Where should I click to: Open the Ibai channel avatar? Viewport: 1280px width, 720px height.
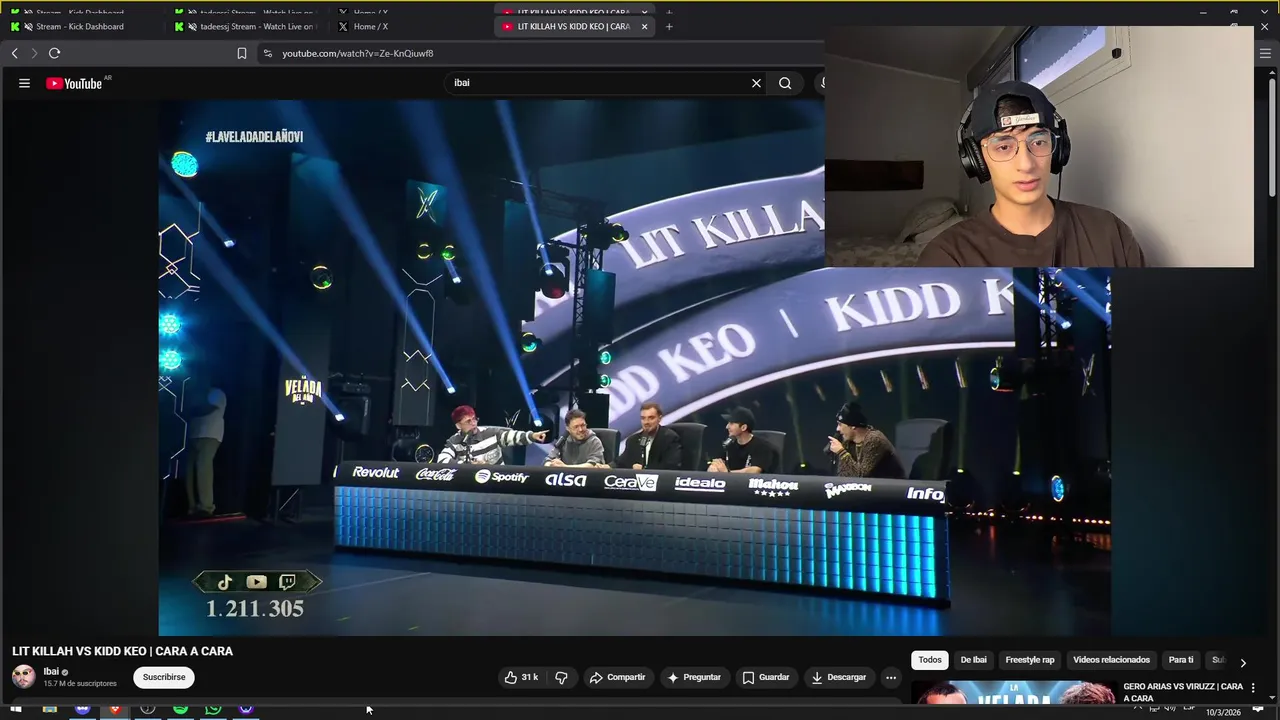point(23,677)
